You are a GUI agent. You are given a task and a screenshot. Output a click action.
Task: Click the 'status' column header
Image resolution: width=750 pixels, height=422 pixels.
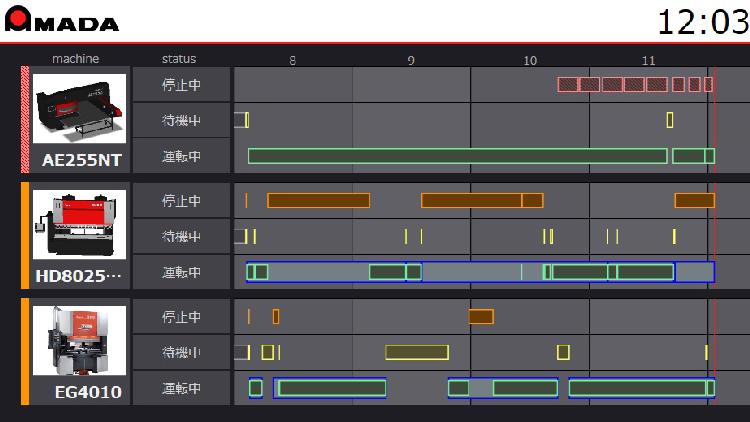(179, 59)
